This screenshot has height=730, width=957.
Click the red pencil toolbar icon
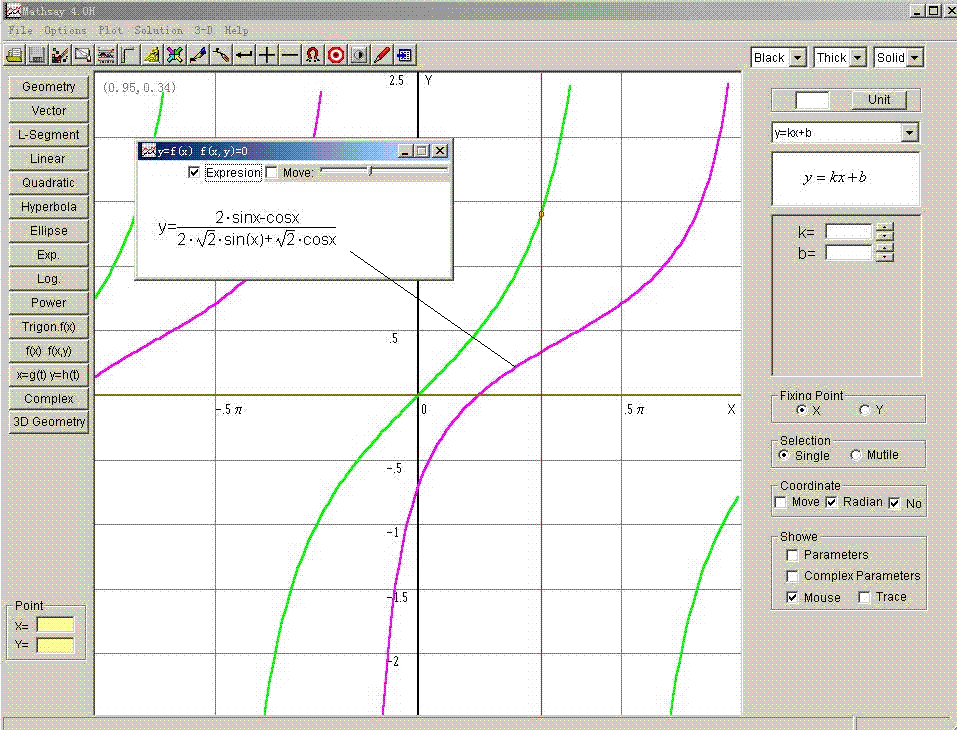pos(381,56)
